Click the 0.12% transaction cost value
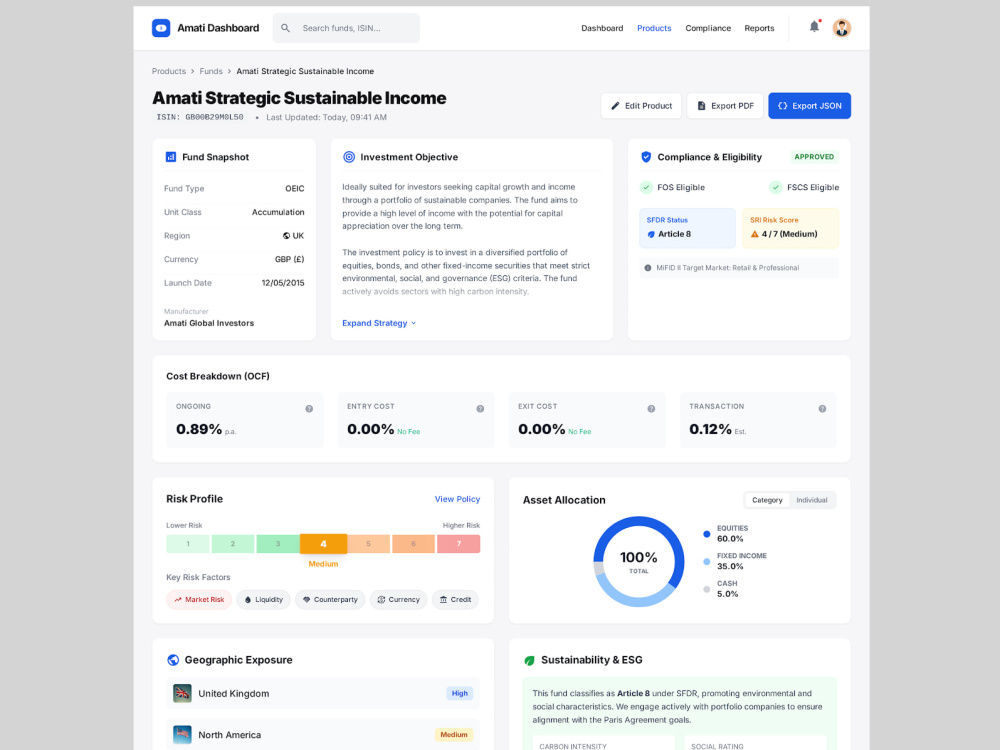This screenshot has width=1000, height=750. tap(710, 429)
